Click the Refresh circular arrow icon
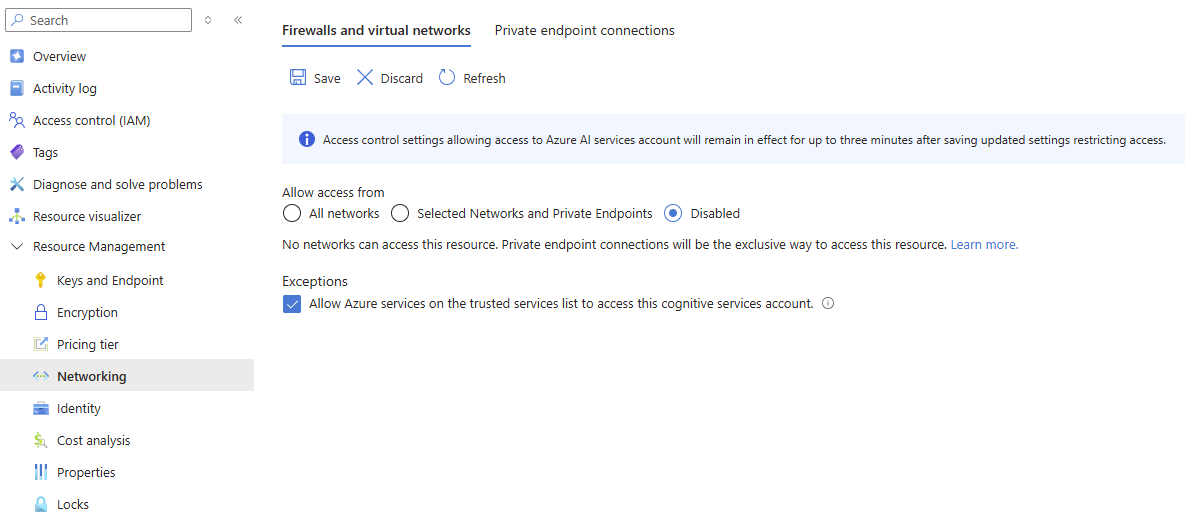The height and width of the screenshot is (523, 1185). (447, 78)
